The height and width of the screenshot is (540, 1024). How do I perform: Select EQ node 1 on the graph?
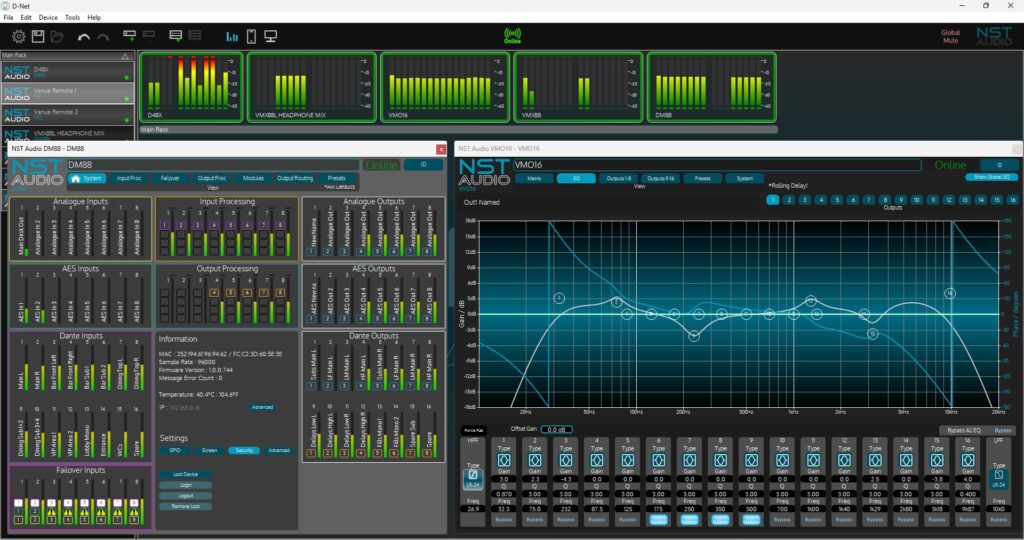click(x=559, y=298)
